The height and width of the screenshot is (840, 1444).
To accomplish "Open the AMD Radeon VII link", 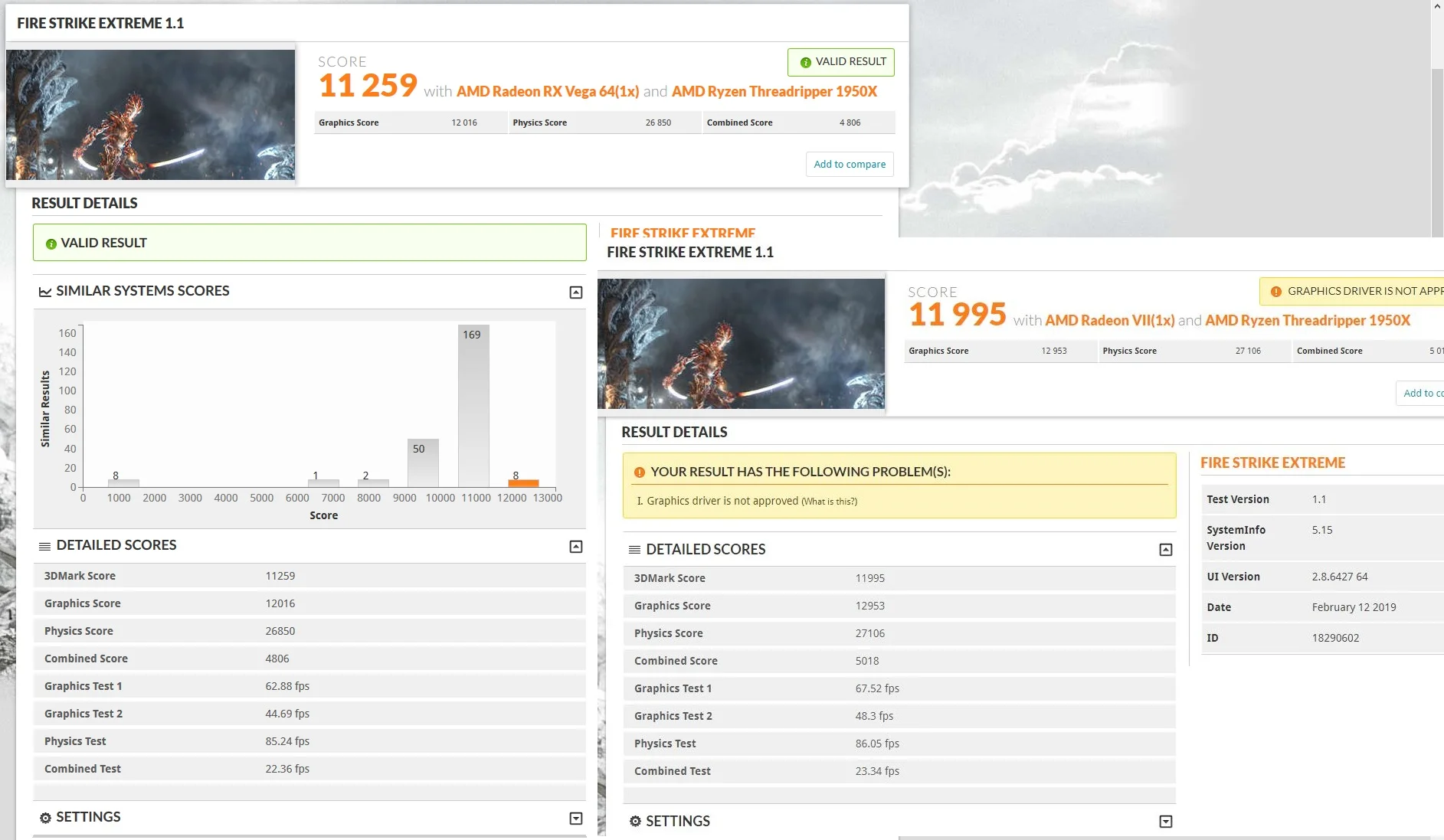I will point(1110,320).
